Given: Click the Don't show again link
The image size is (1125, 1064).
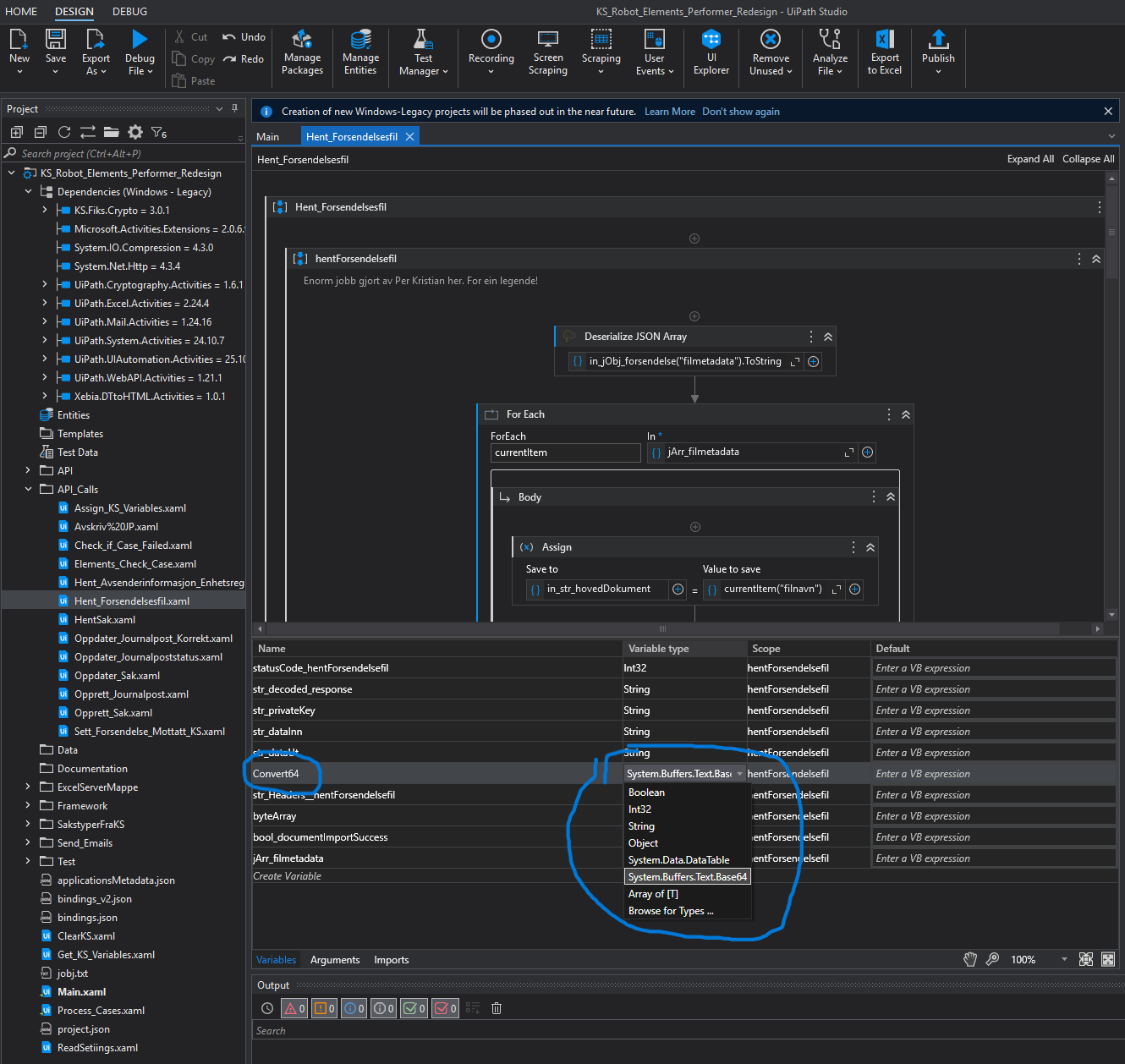Looking at the screenshot, I should (x=741, y=112).
